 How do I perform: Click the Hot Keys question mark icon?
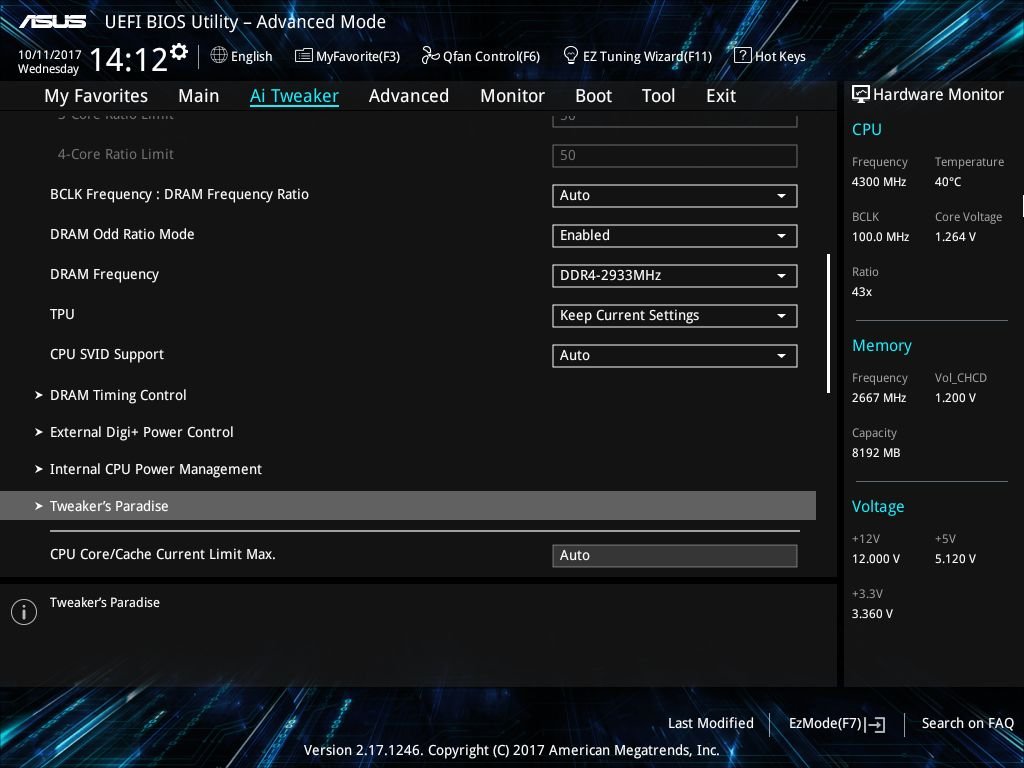click(743, 56)
